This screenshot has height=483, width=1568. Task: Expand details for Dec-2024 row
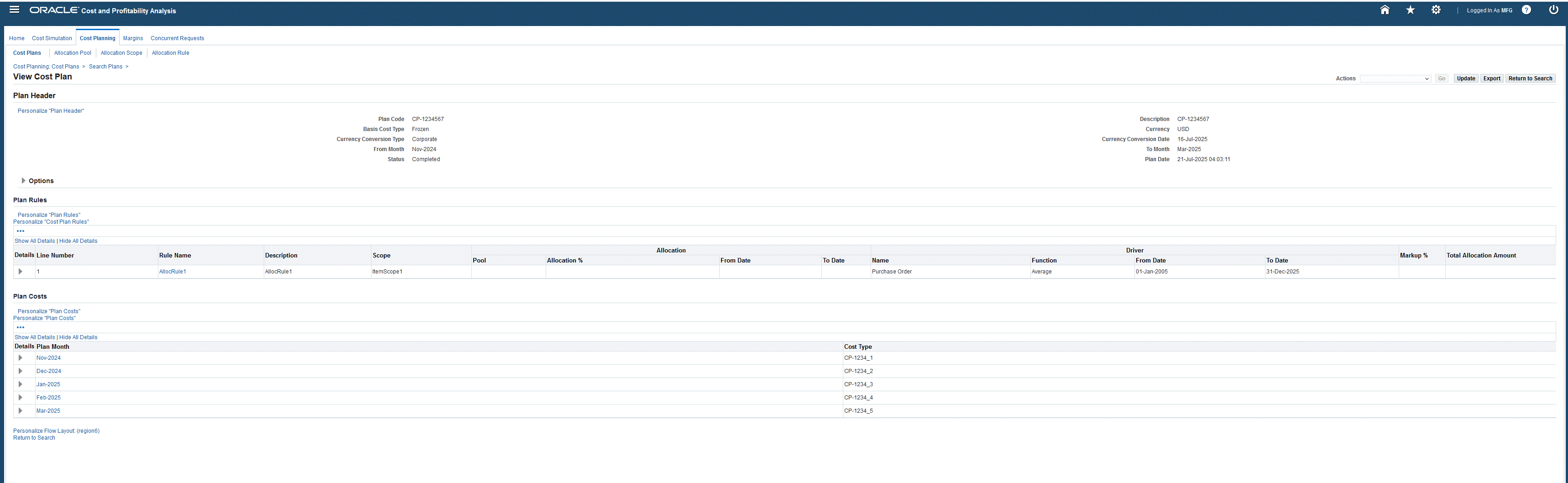coord(21,371)
